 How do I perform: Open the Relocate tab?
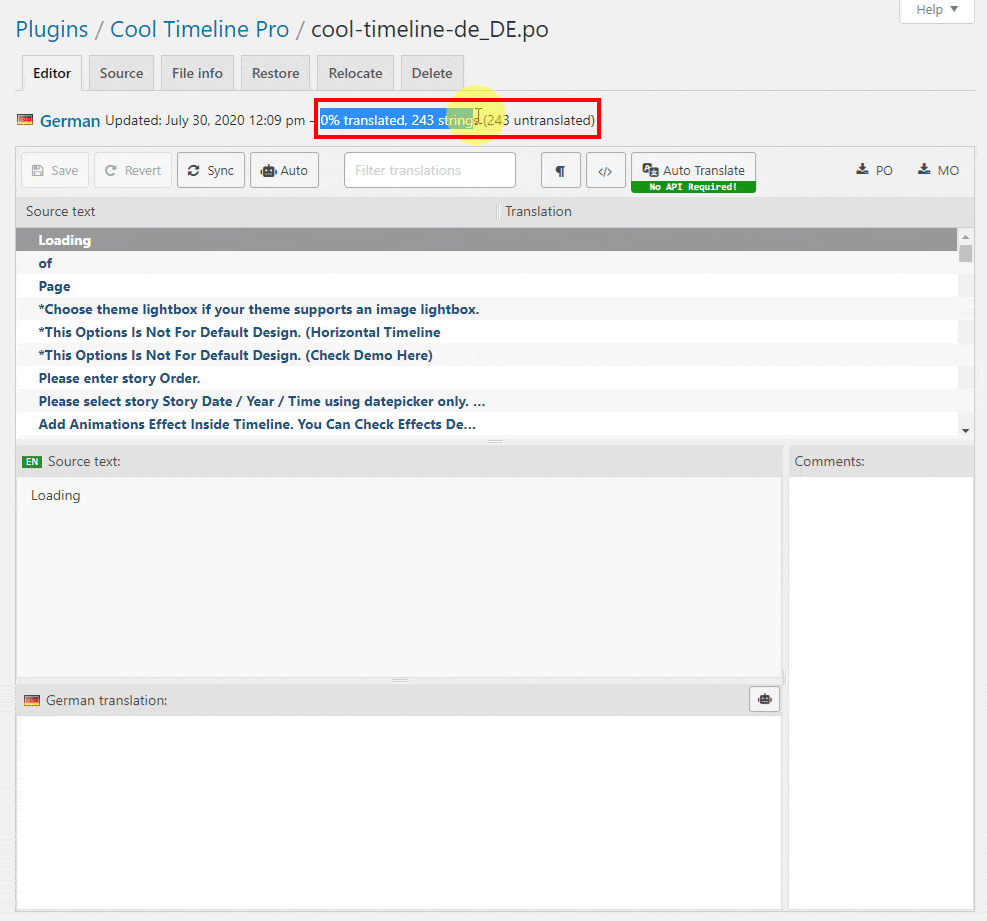(x=356, y=74)
